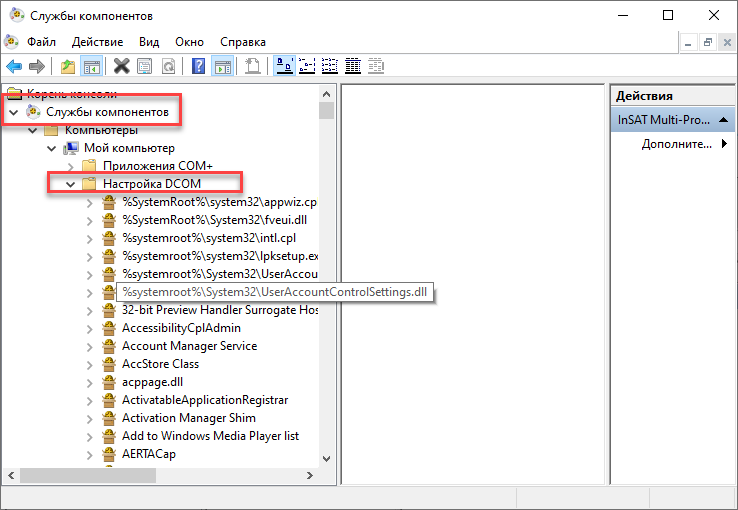The image size is (738, 510).
Task: Click the Приложения COM+ folder icon
Action: click(x=89, y=166)
